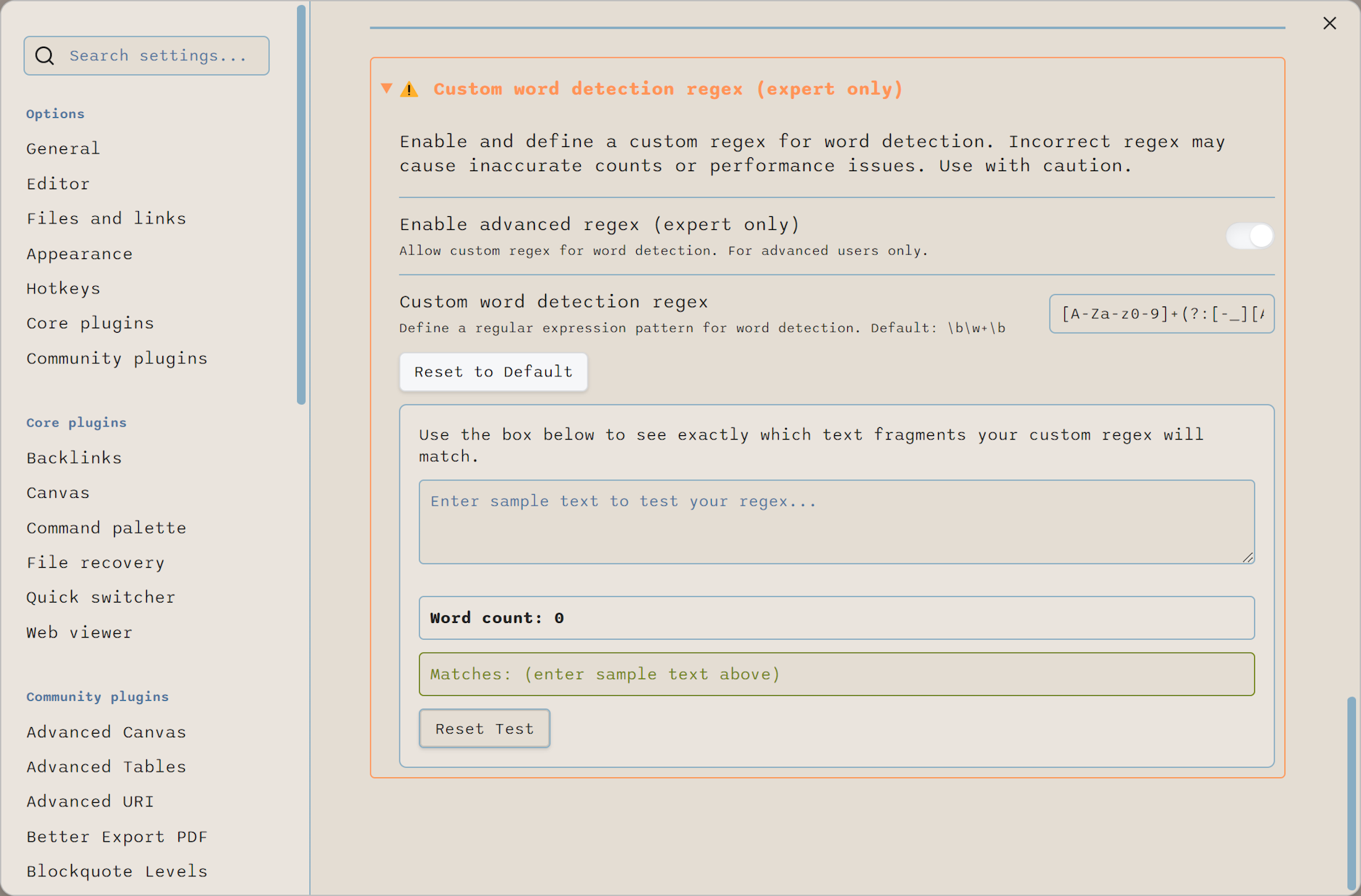Open Web viewer settings
This screenshot has width=1361, height=896.
(79, 633)
